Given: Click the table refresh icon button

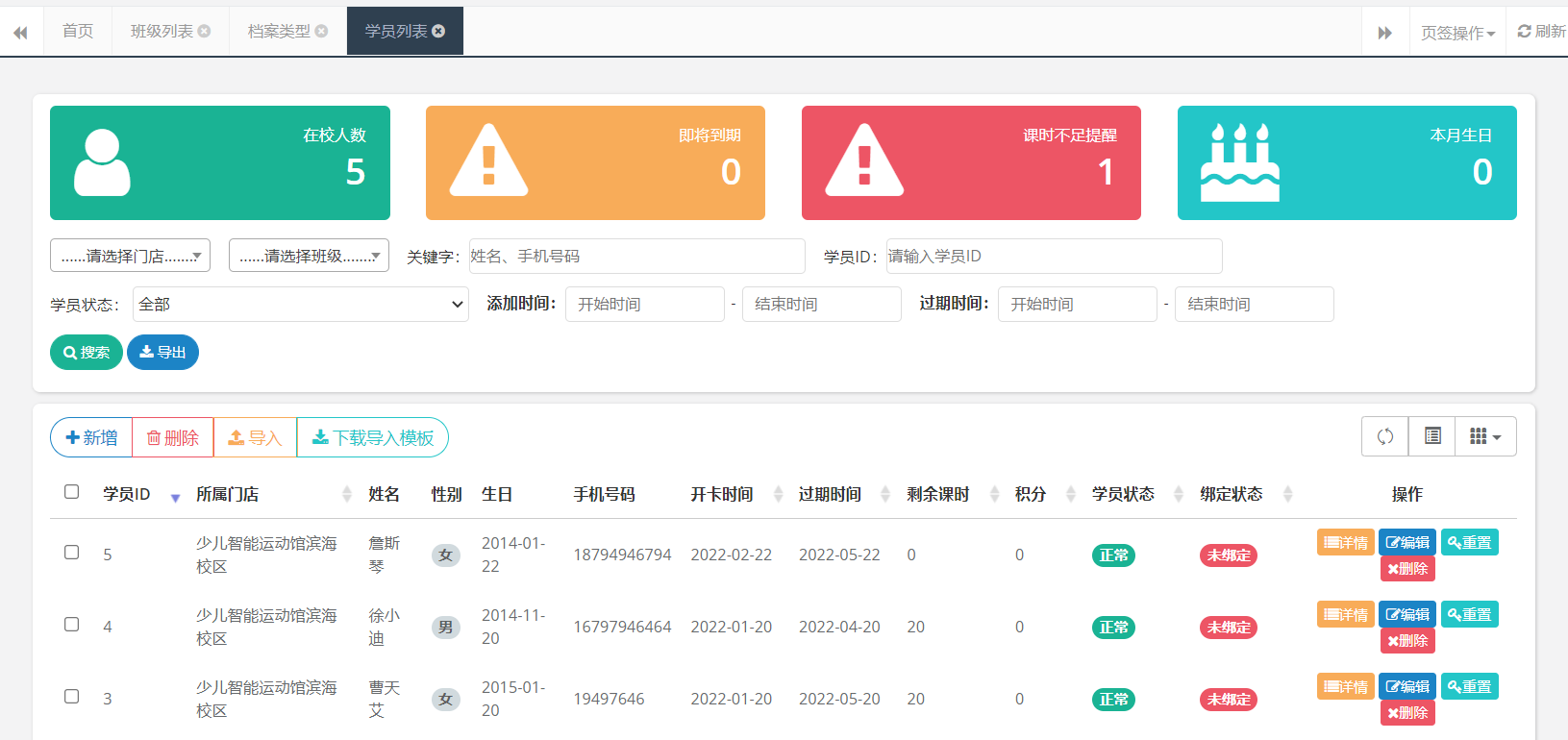Looking at the screenshot, I should [1384, 436].
